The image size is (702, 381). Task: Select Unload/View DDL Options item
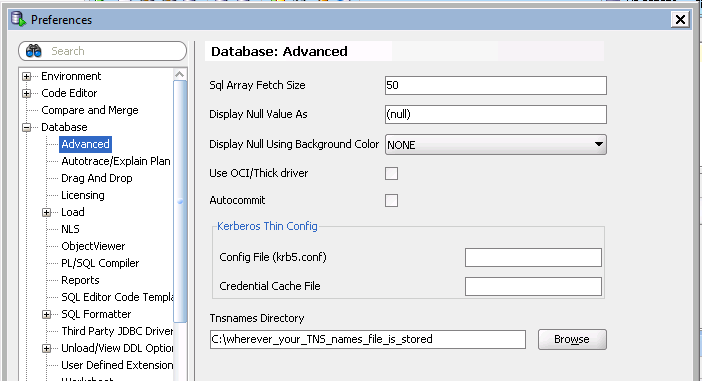(117, 348)
